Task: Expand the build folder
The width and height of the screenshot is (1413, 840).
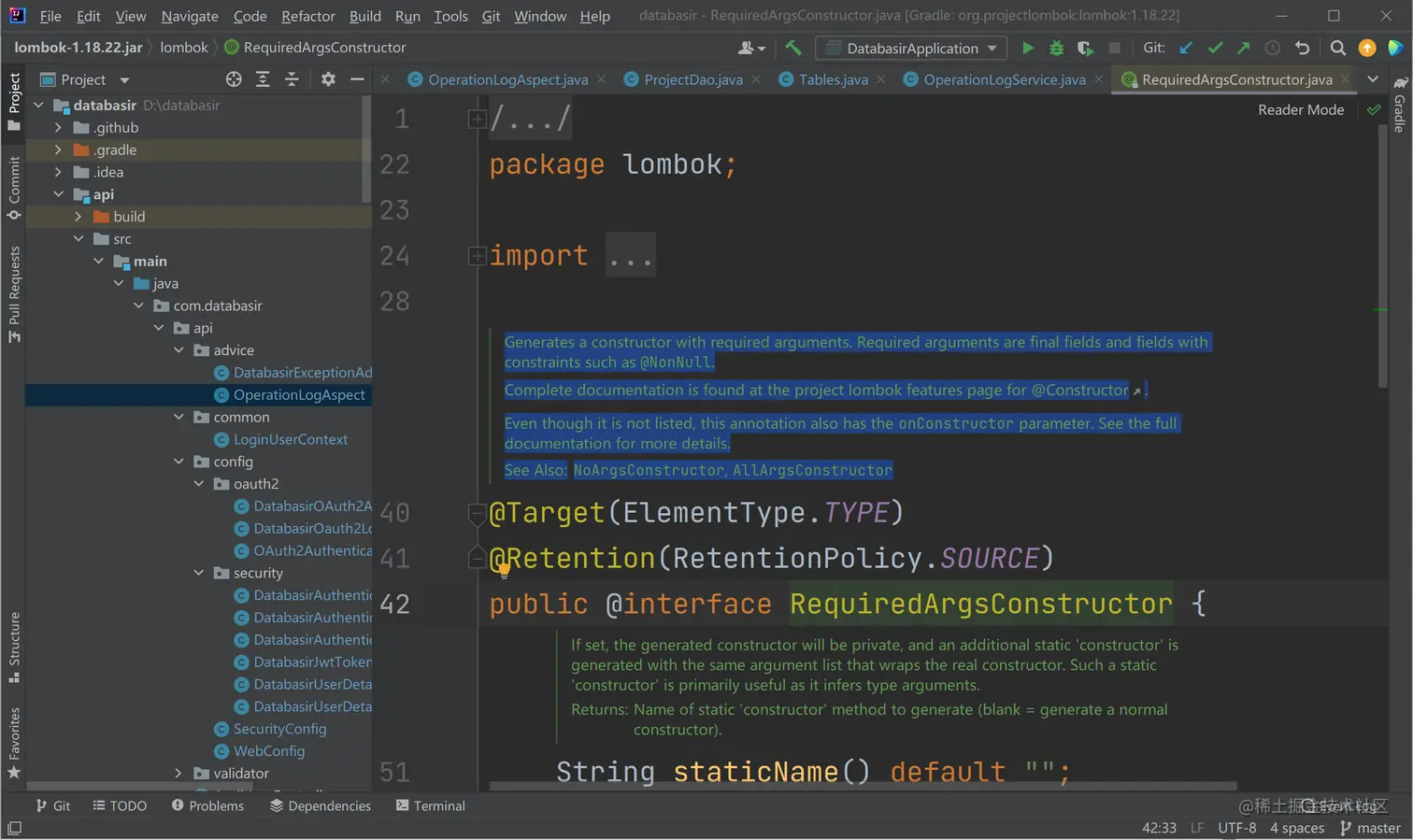Action: tap(78, 217)
